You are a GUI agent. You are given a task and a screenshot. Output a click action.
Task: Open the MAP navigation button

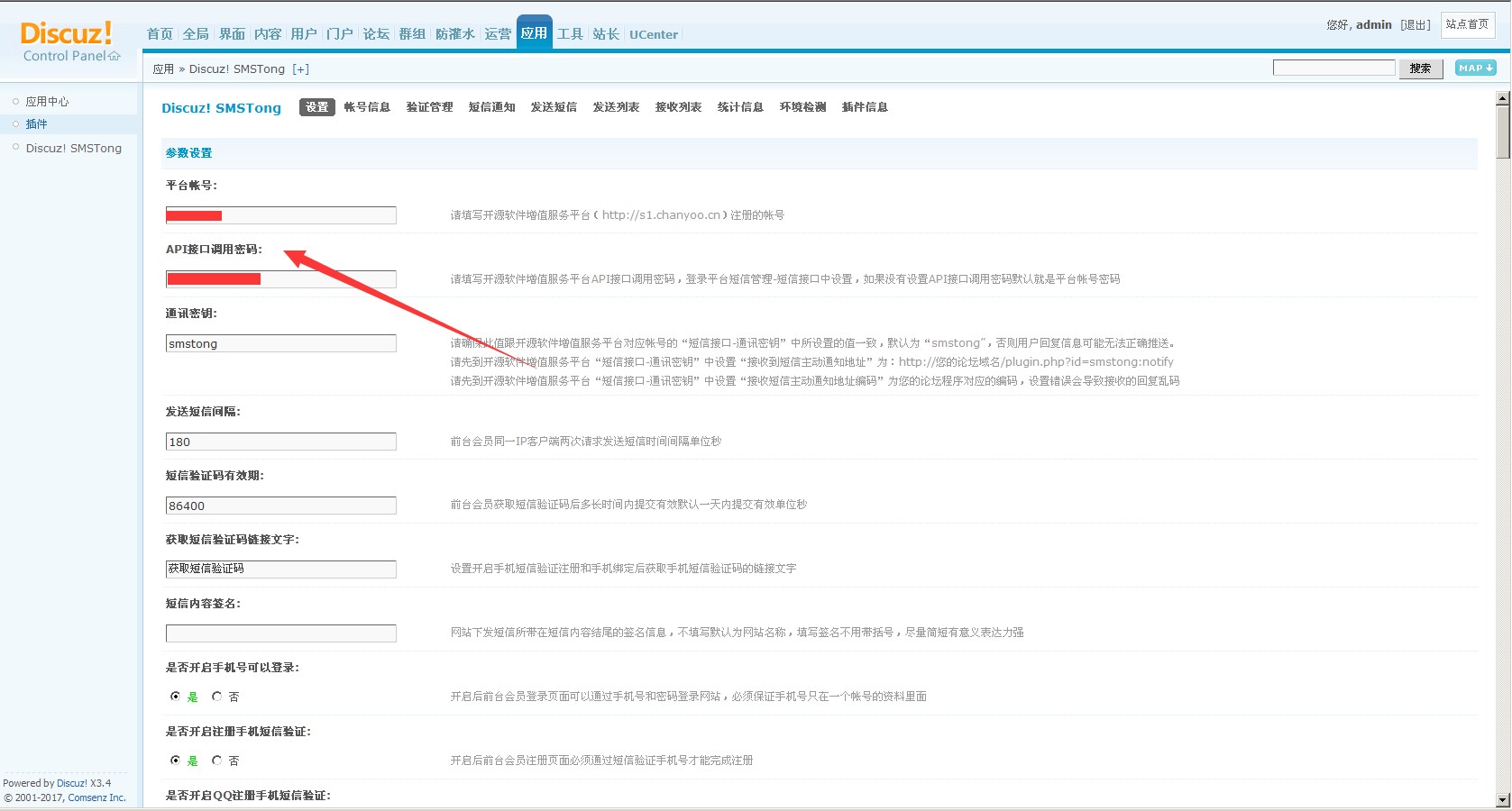tap(1475, 68)
